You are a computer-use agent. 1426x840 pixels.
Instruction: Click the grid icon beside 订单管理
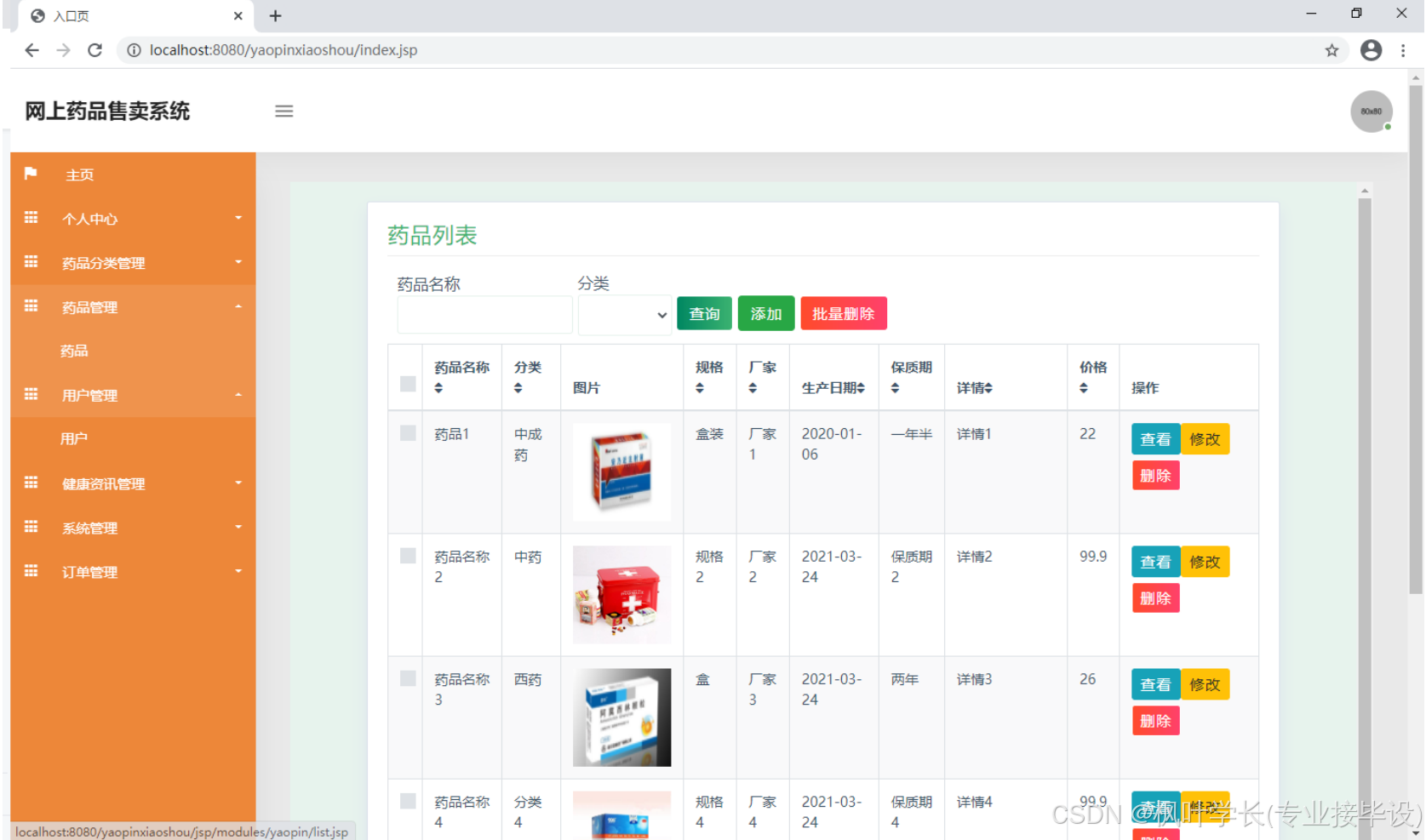[x=31, y=571]
